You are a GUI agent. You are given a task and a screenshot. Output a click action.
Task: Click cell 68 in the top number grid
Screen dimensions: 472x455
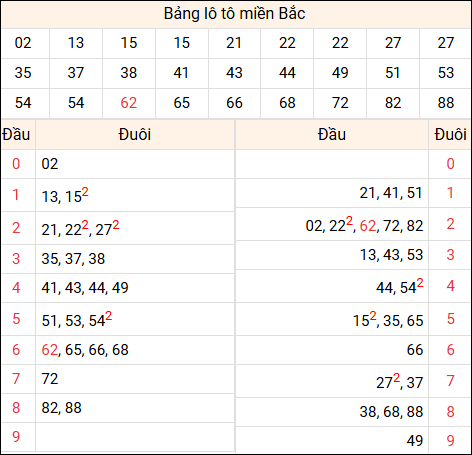tap(287, 103)
